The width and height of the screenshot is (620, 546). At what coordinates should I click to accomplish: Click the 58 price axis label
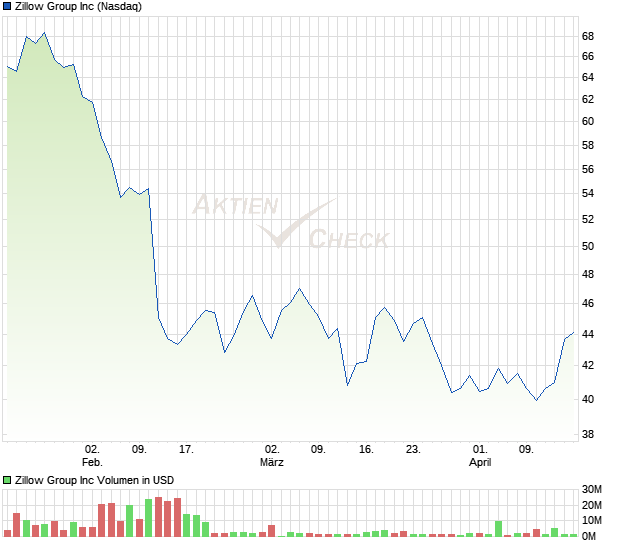[588, 145]
